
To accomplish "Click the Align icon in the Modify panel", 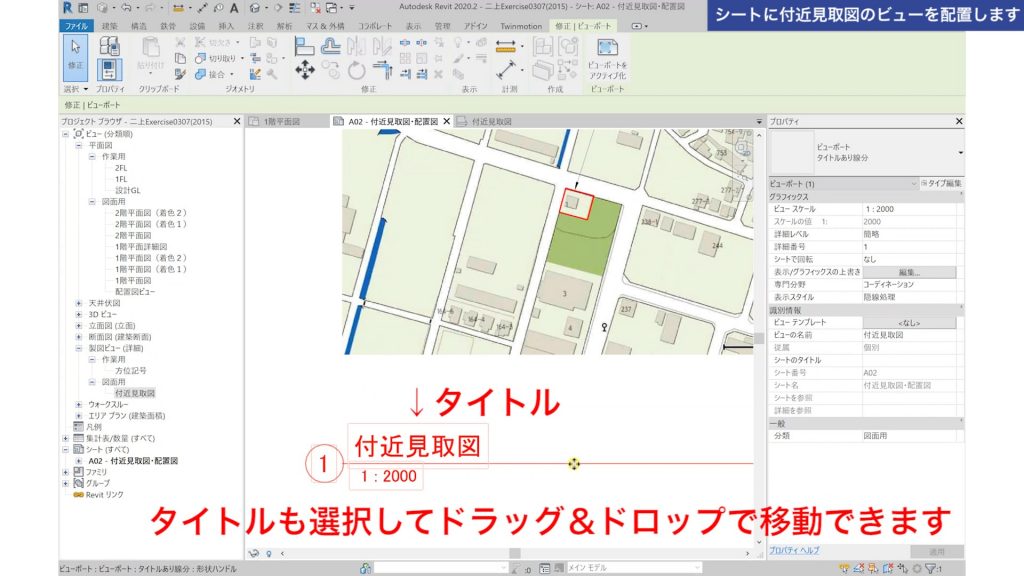I will pos(306,45).
